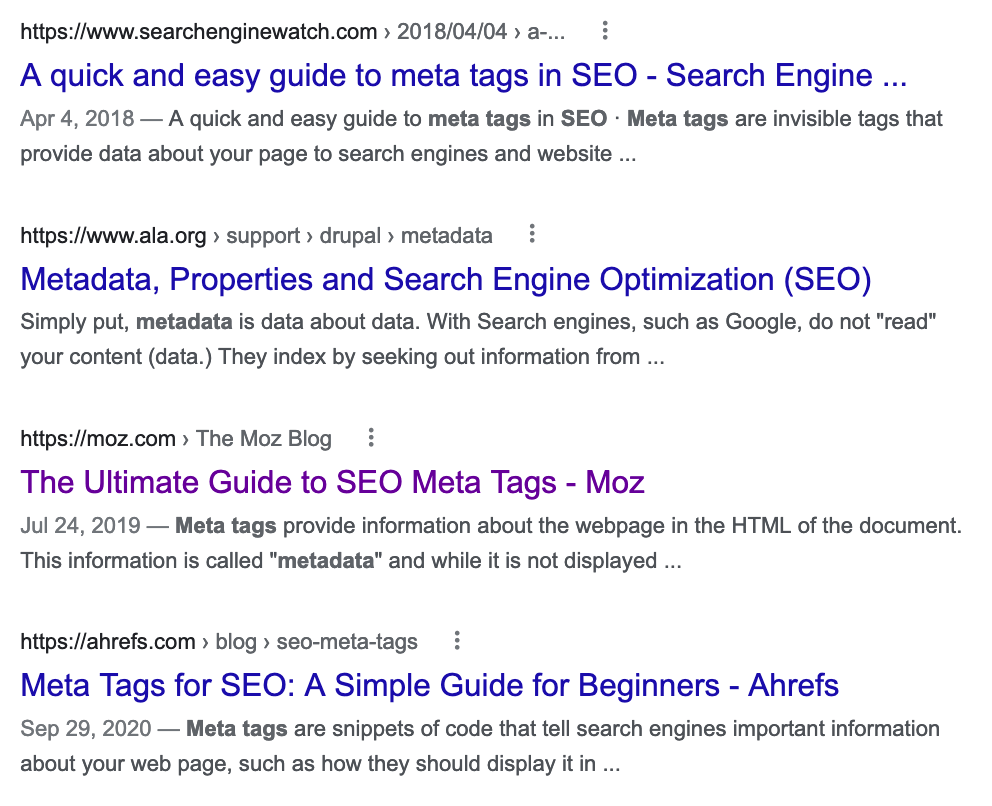Open three-dot menu next to Moz Blog

click(371, 437)
